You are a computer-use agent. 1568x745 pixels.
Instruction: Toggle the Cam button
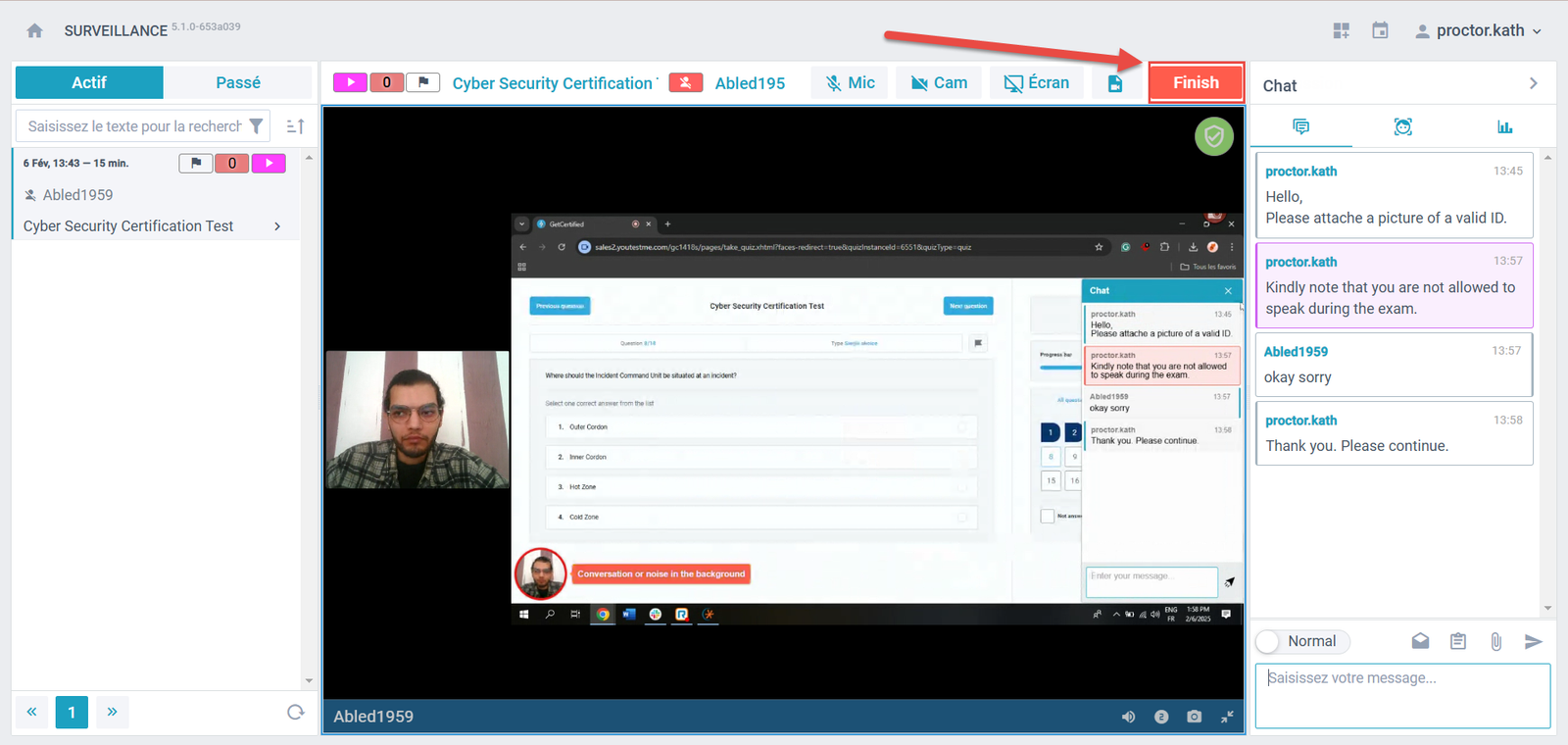point(939,83)
